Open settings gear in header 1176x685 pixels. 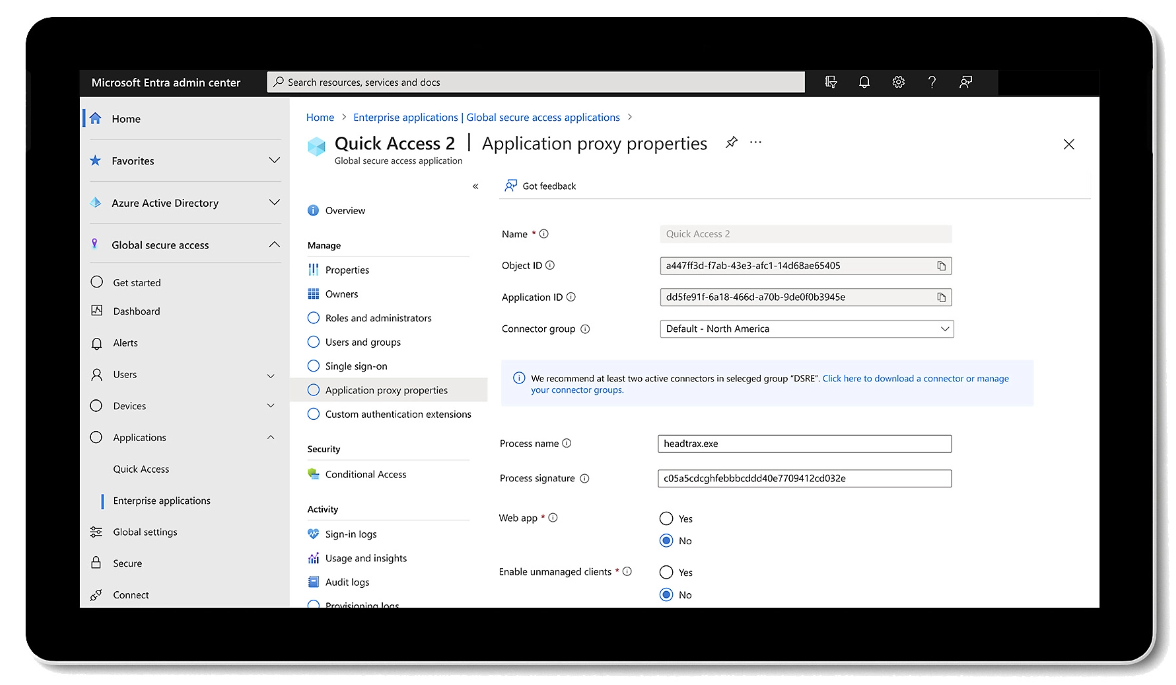(x=898, y=83)
